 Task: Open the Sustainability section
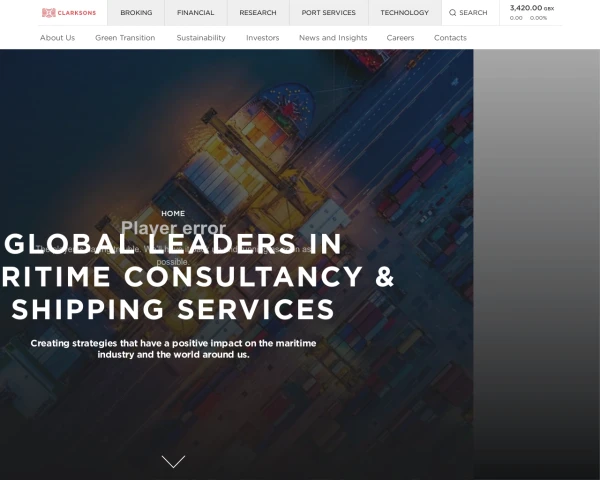tap(201, 38)
